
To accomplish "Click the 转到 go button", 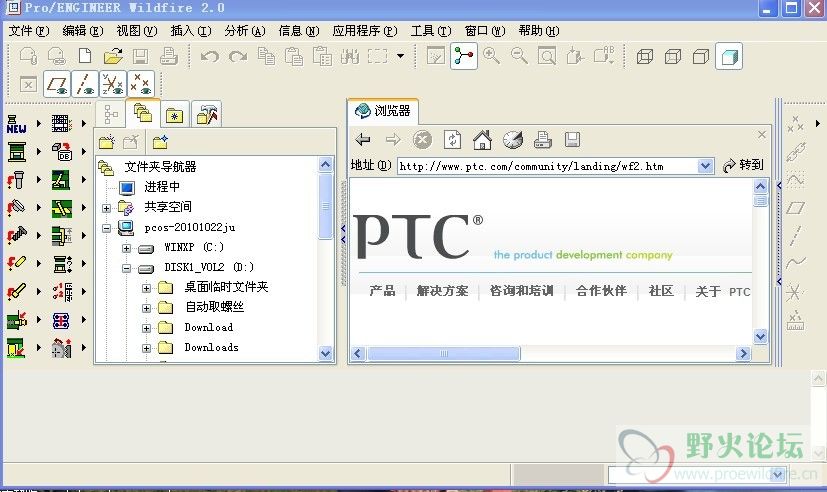I will pos(743,166).
